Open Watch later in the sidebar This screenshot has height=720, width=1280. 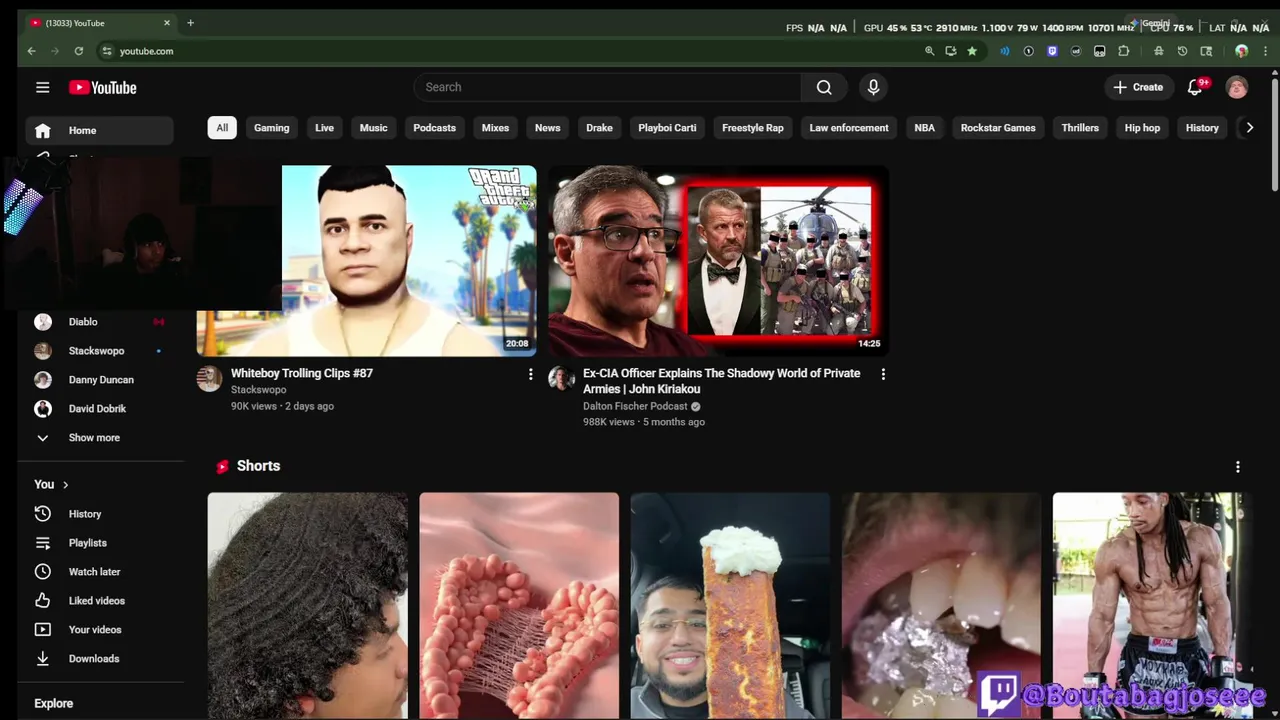click(x=99, y=572)
